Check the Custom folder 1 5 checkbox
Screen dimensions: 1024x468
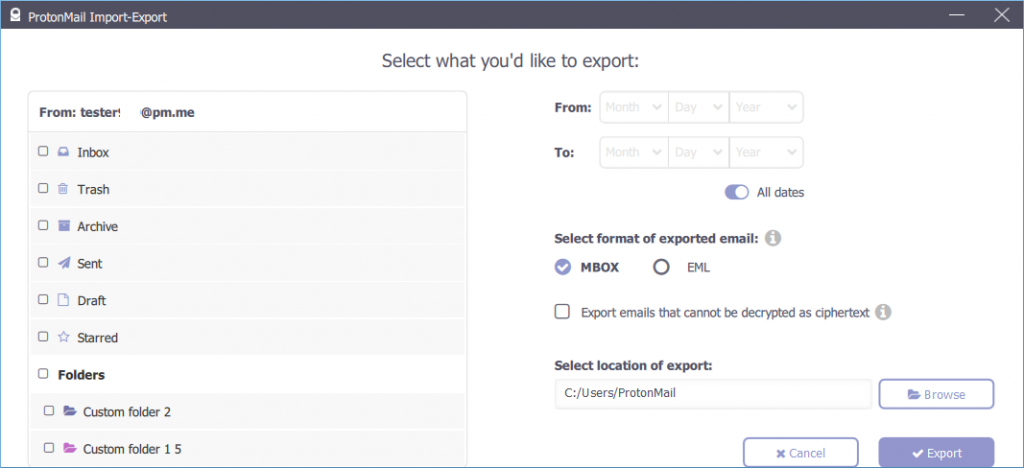click(x=49, y=448)
